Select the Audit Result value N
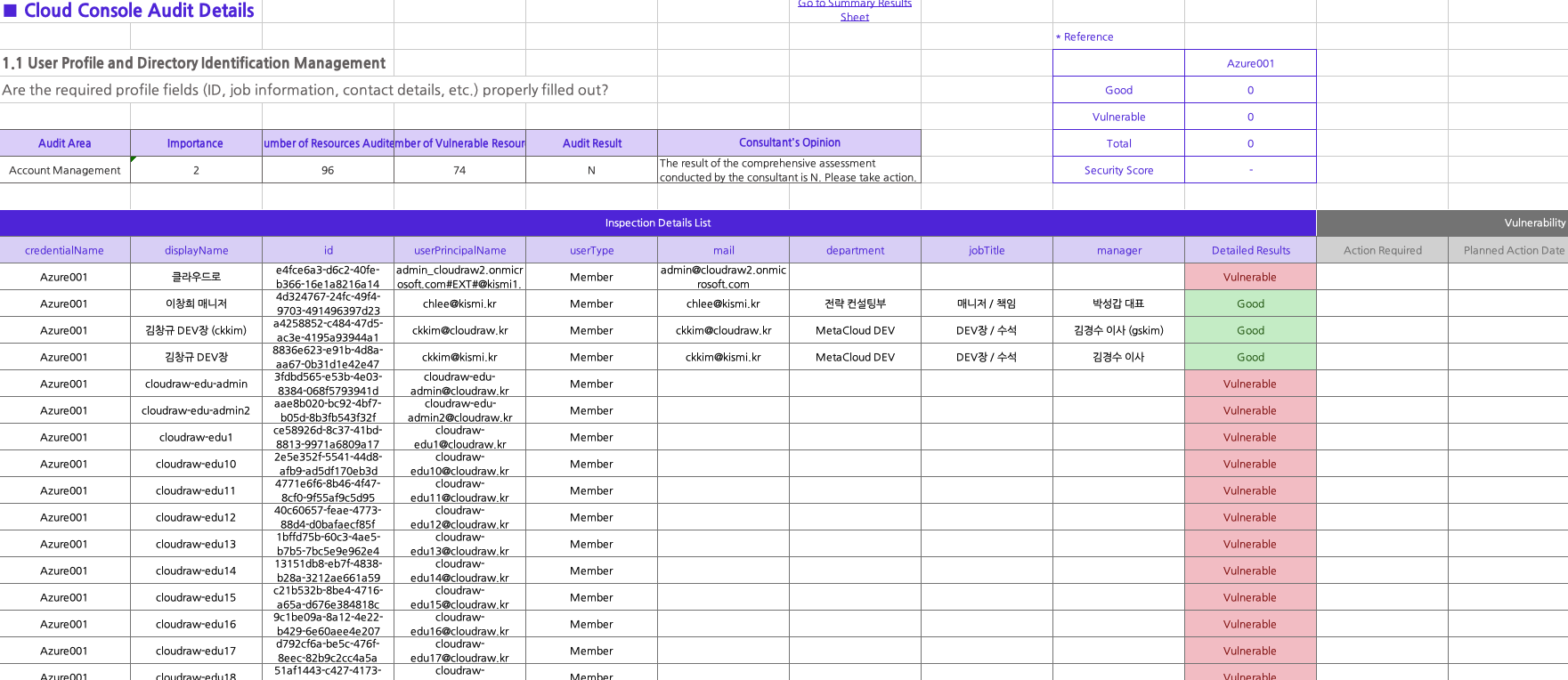The image size is (1568, 680). click(591, 170)
